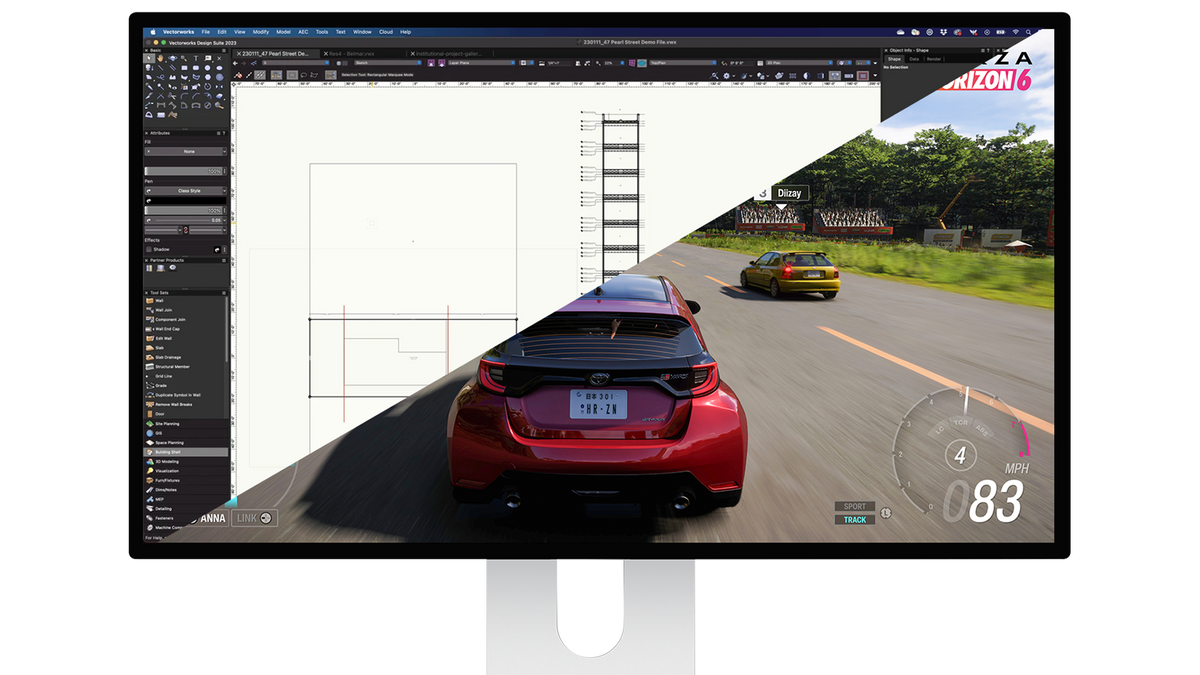This screenshot has width=1200, height=675.
Task: Open the Visualization tool set
Action: [185, 470]
